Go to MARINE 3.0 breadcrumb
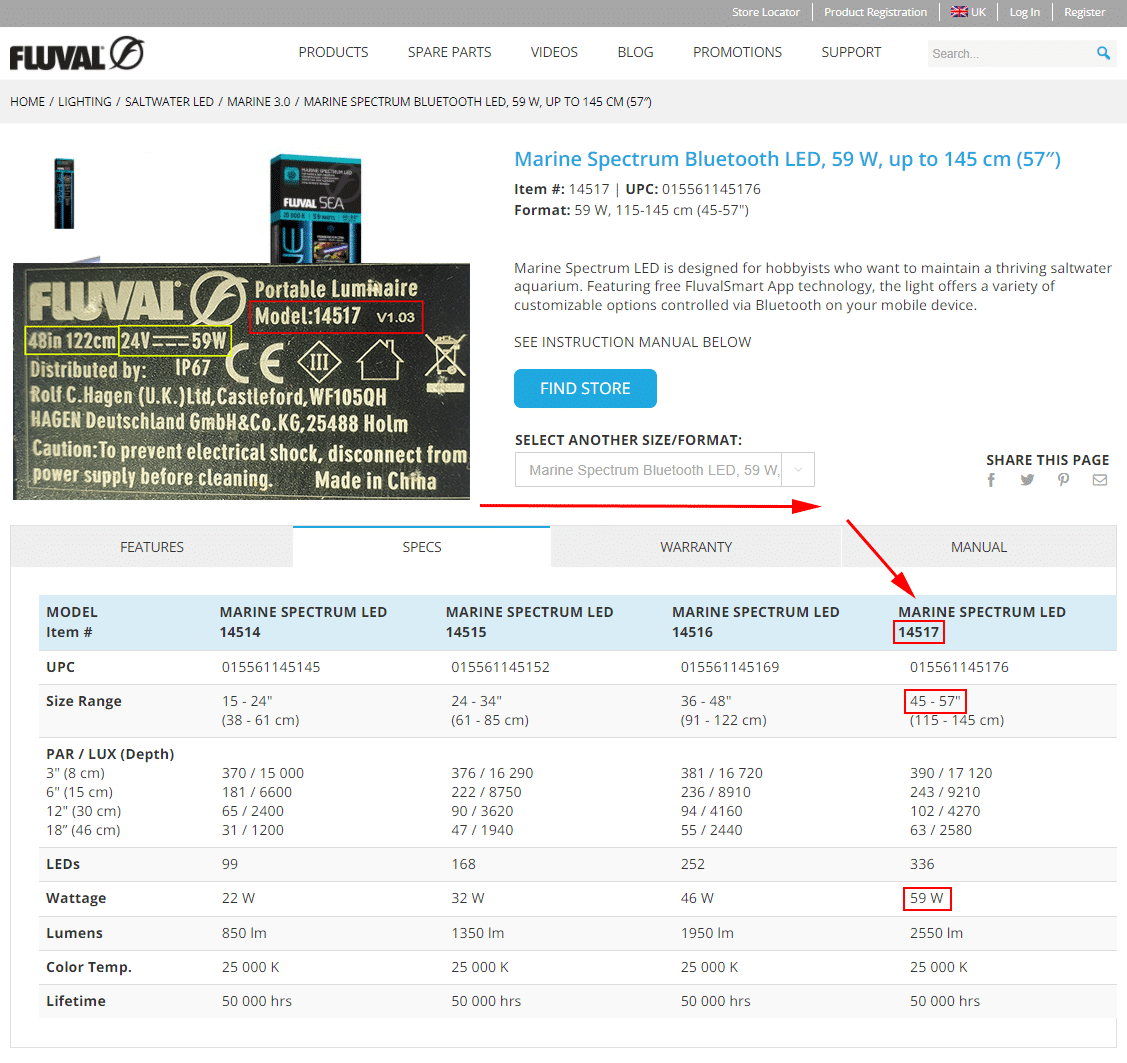The height and width of the screenshot is (1063, 1127). pyautogui.click(x=259, y=102)
